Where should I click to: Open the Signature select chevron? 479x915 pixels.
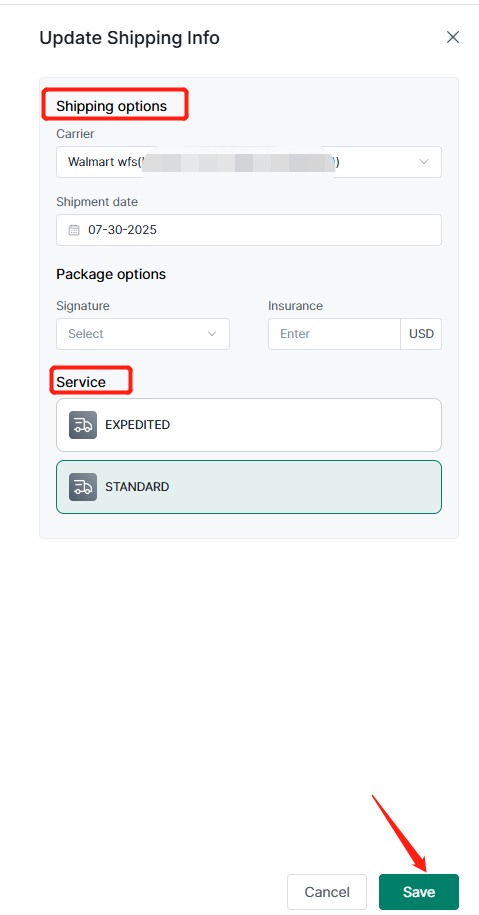(212, 334)
